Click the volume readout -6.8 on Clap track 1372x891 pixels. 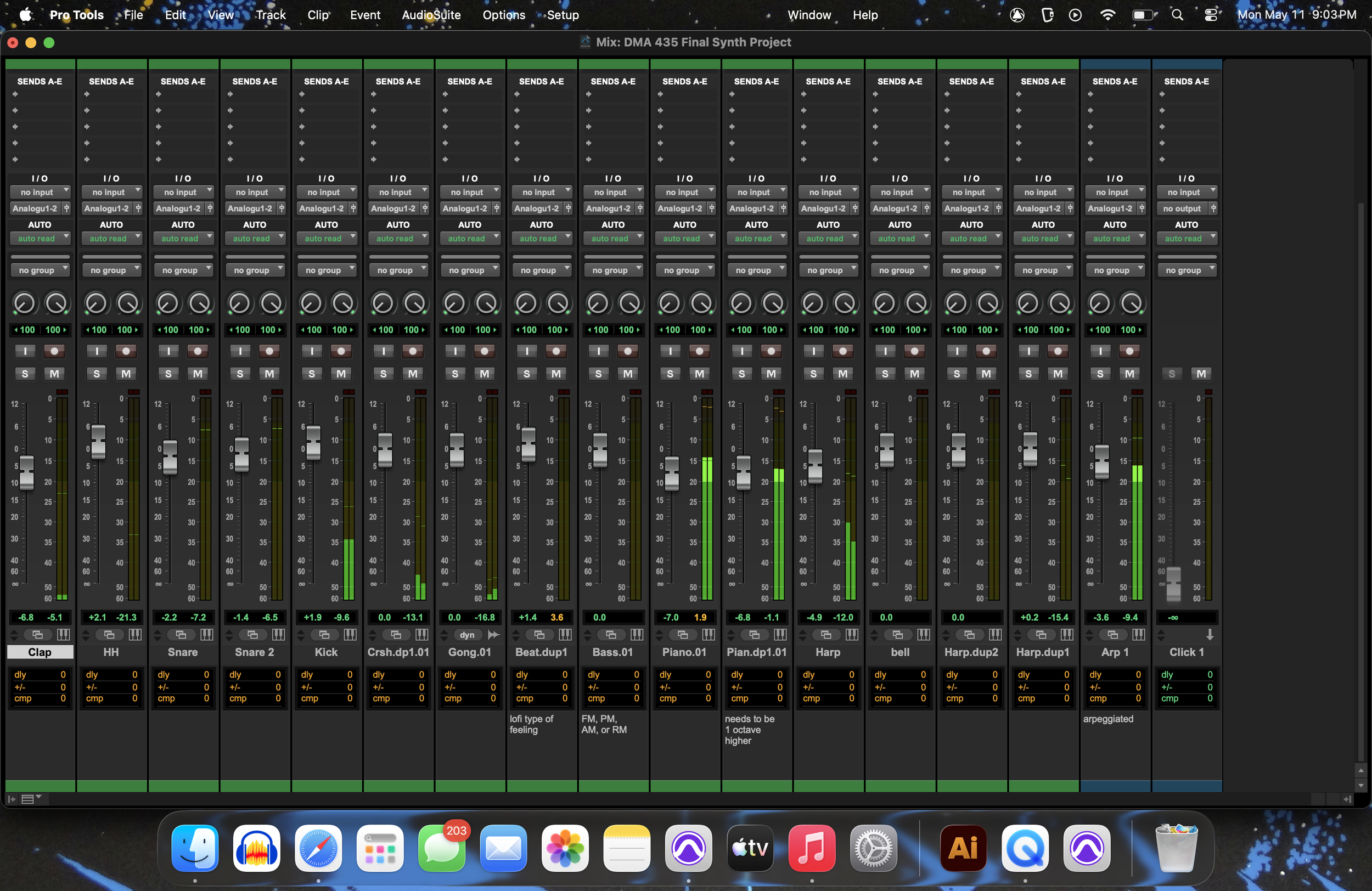pos(26,617)
